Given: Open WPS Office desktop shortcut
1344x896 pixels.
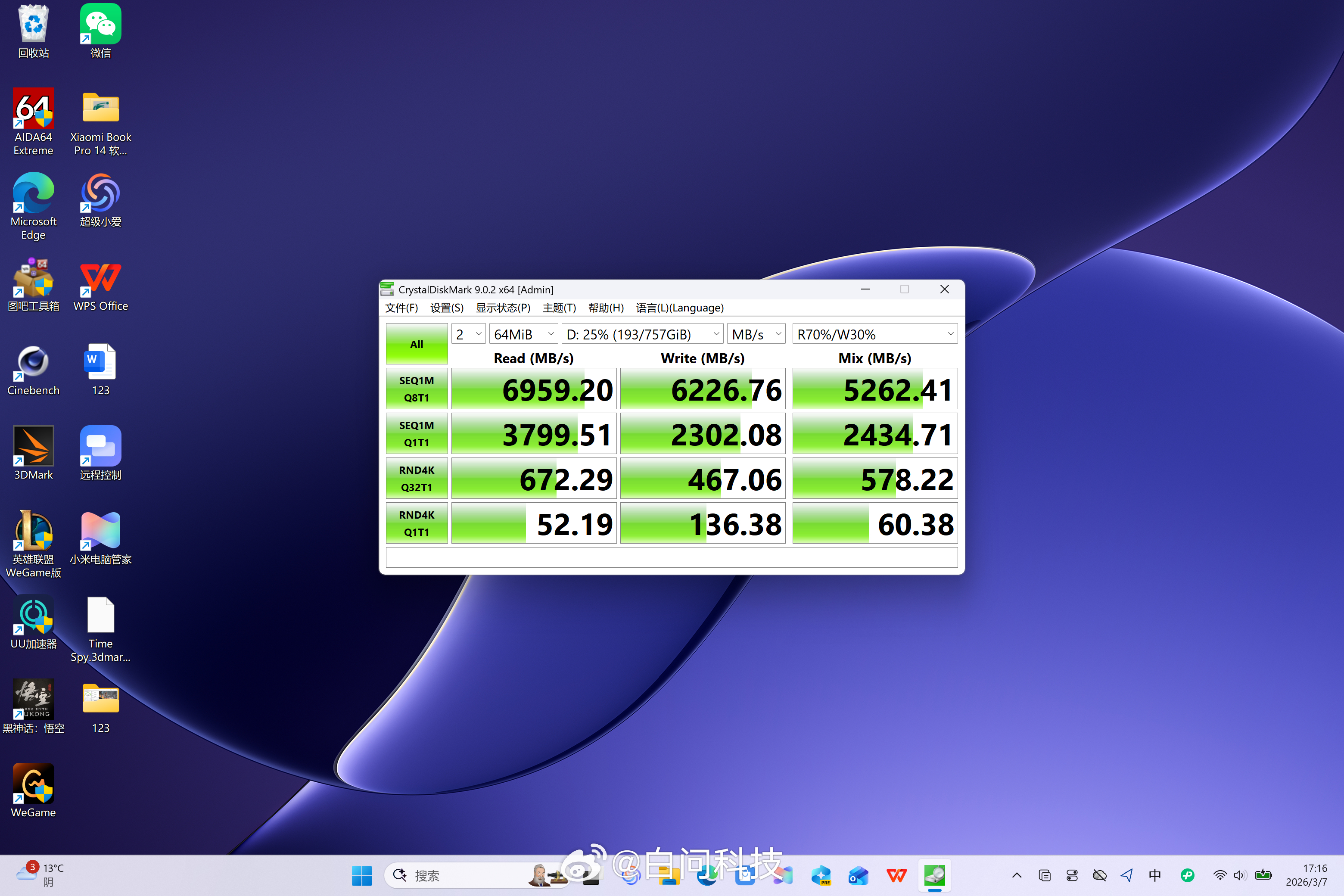Looking at the screenshot, I should click(100, 278).
